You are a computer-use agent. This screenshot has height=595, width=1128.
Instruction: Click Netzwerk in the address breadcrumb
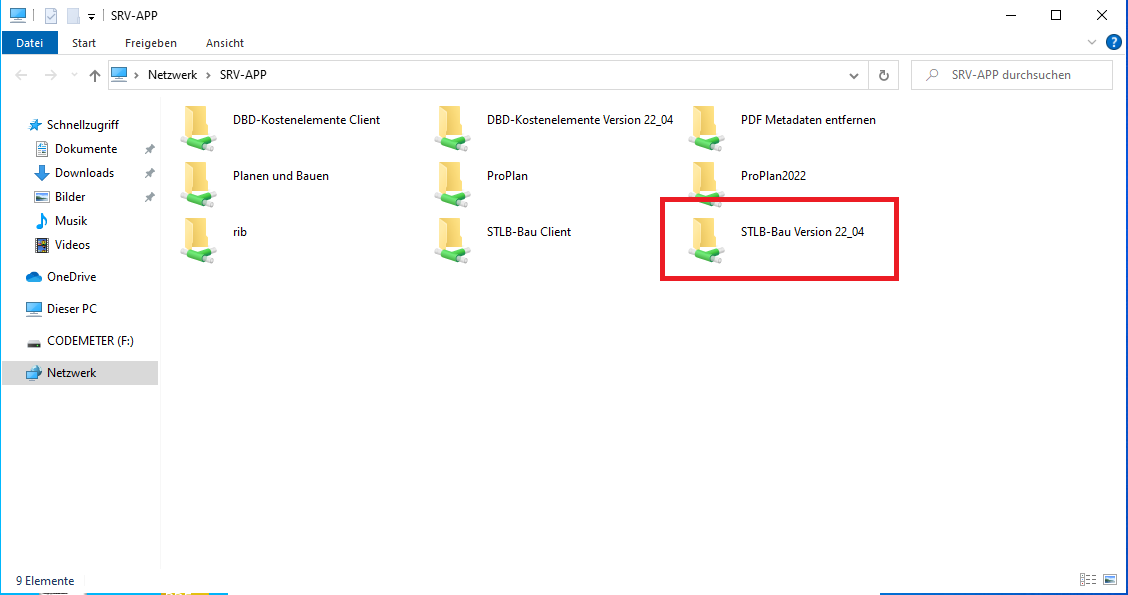(172, 75)
